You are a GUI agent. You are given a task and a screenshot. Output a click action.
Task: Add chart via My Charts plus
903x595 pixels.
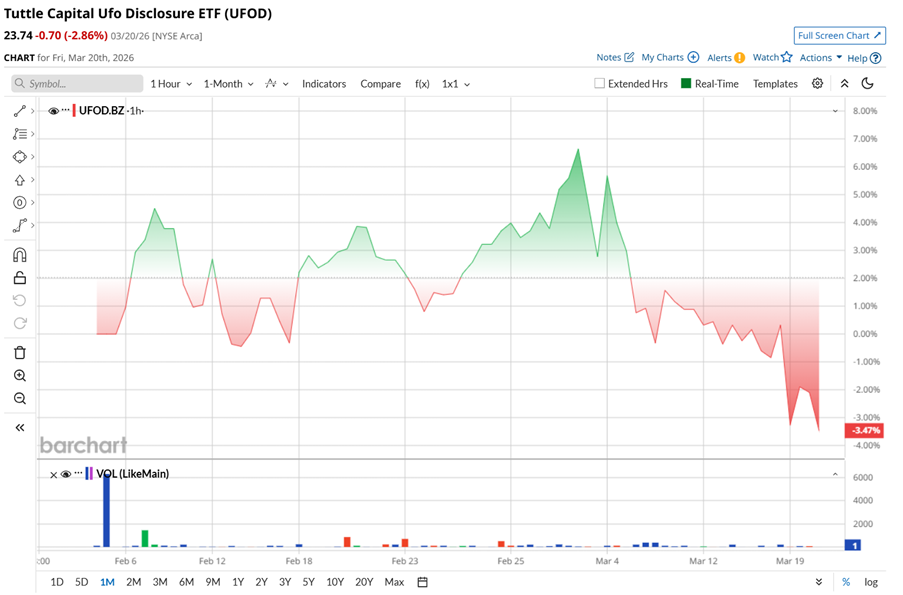tap(693, 57)
